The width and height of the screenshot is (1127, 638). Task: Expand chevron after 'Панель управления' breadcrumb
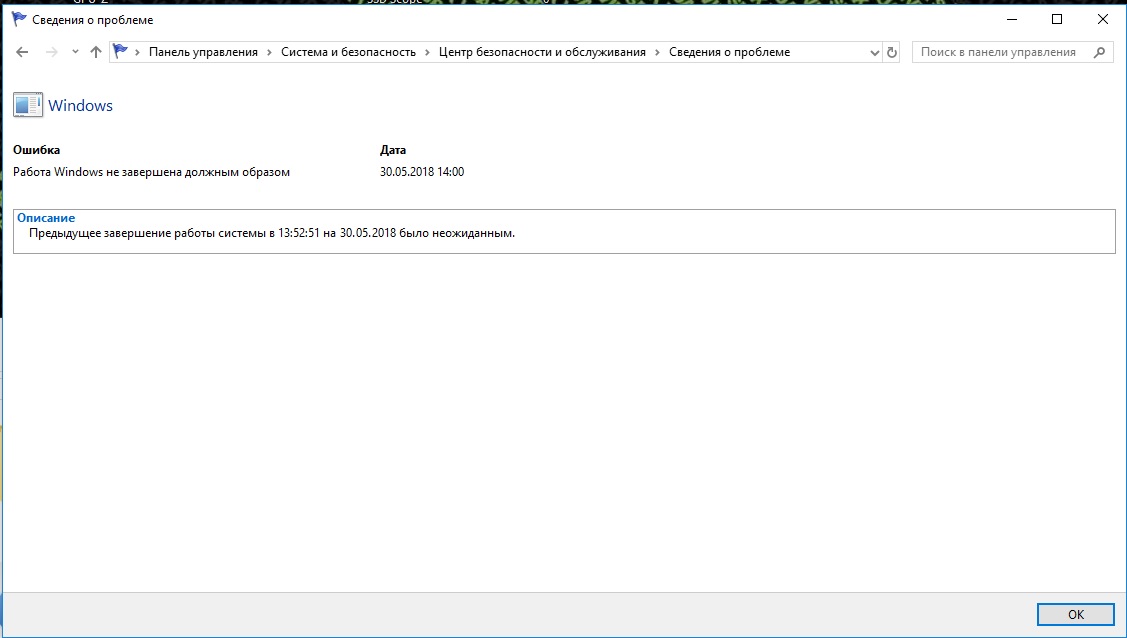click(270, 52)
